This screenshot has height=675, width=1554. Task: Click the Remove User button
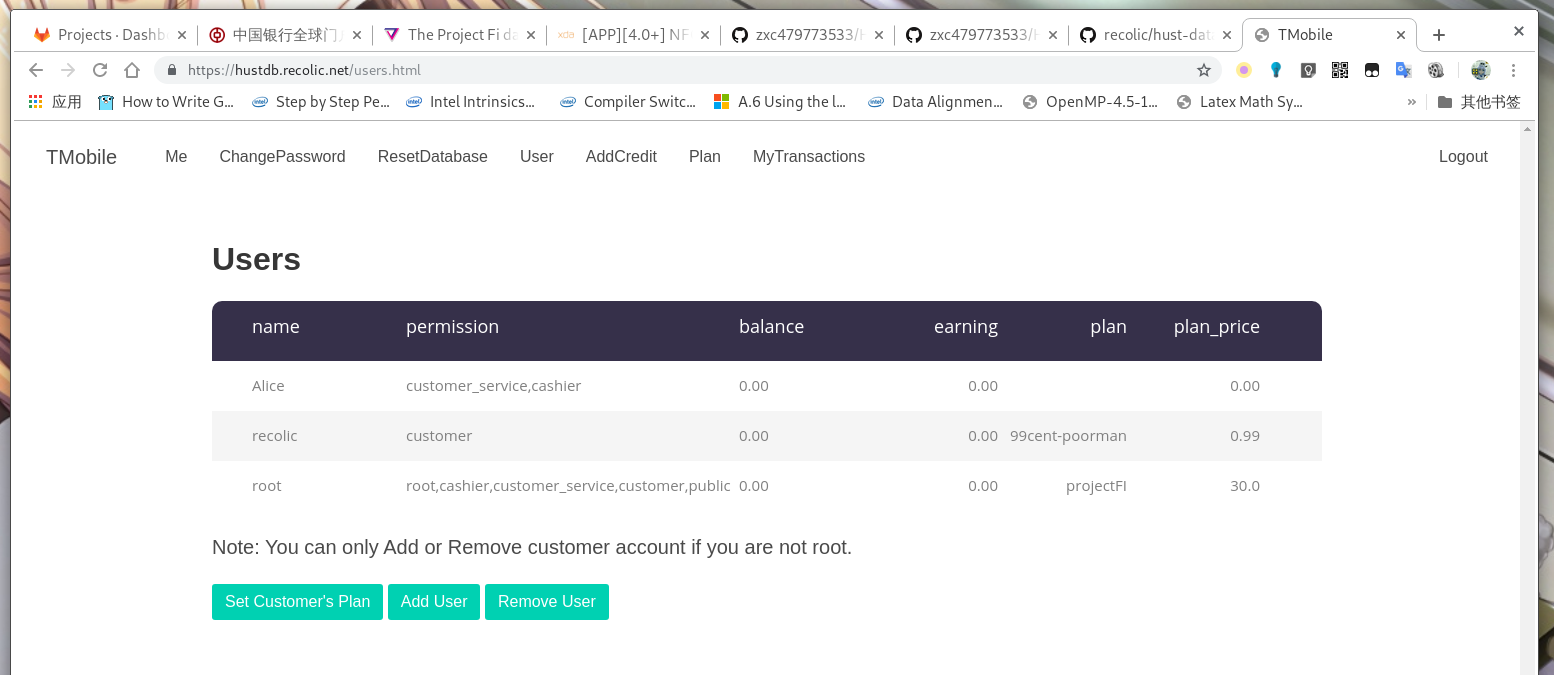[x=546, y=602]
